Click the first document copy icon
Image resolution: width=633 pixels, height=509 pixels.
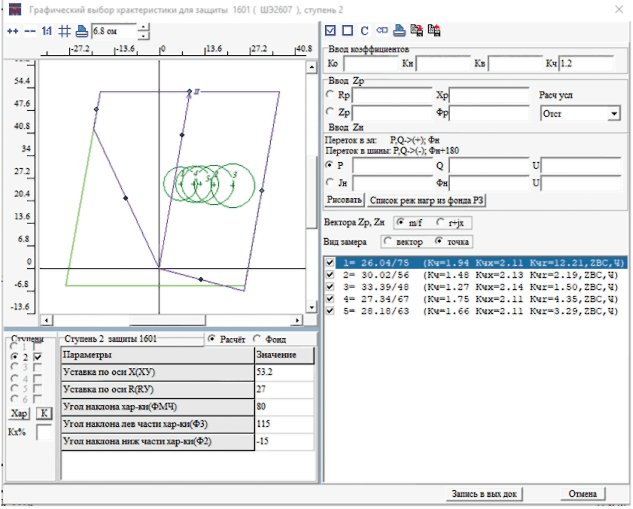click(x=417, y=30)
